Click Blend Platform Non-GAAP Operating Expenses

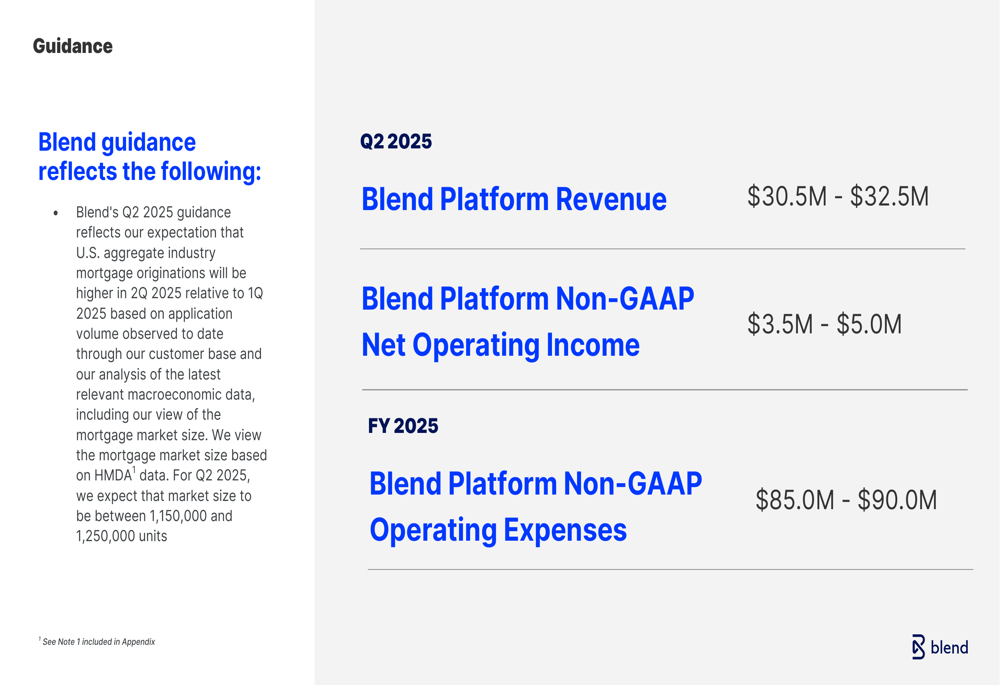pos(536,507)
